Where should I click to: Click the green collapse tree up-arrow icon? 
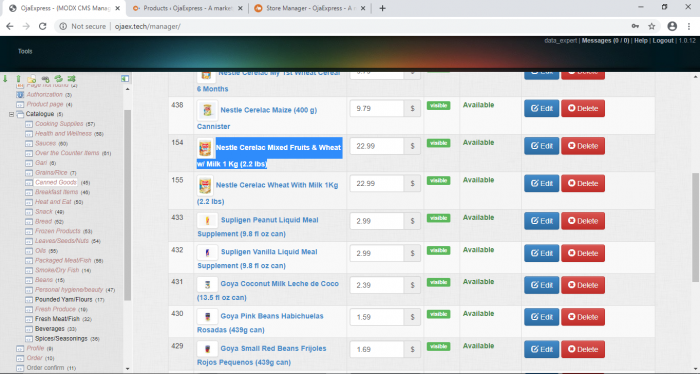tap(18, 79)
